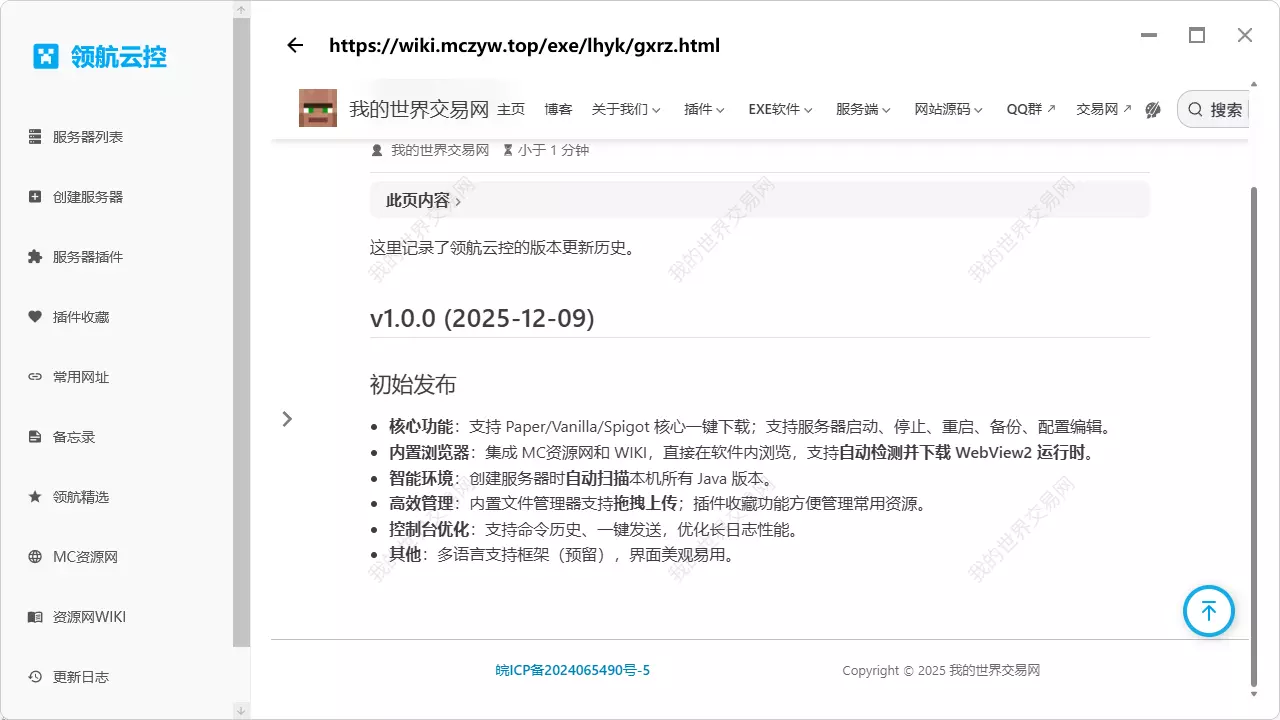The height and width of the screenshot is (720, 1280).
Task: Click the MC资源网 globe icon
Action: click(34, 557)
